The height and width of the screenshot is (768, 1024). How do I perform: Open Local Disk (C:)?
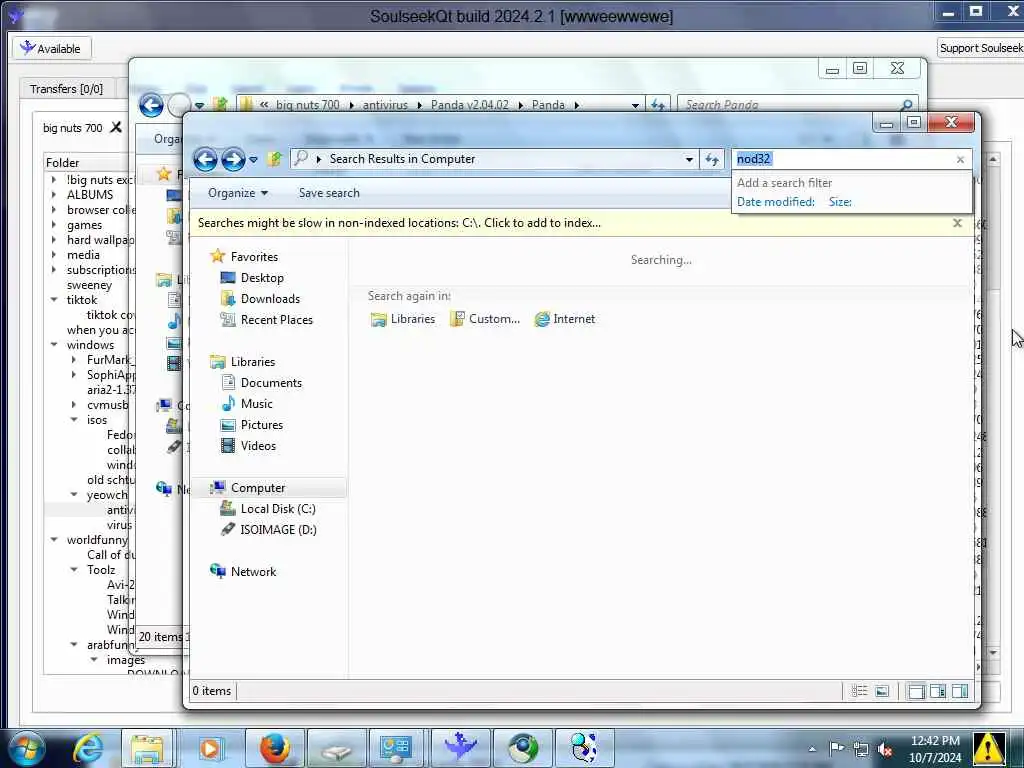[x=278, y=509]
